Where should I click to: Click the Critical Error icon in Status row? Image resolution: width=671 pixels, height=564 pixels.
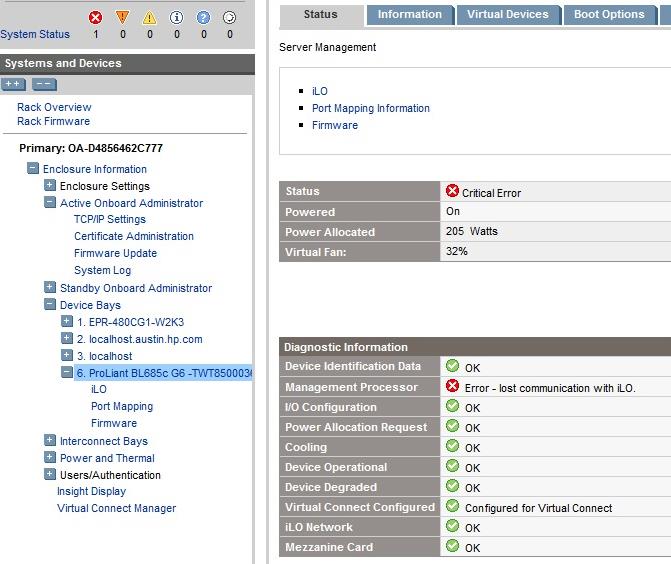452,192
